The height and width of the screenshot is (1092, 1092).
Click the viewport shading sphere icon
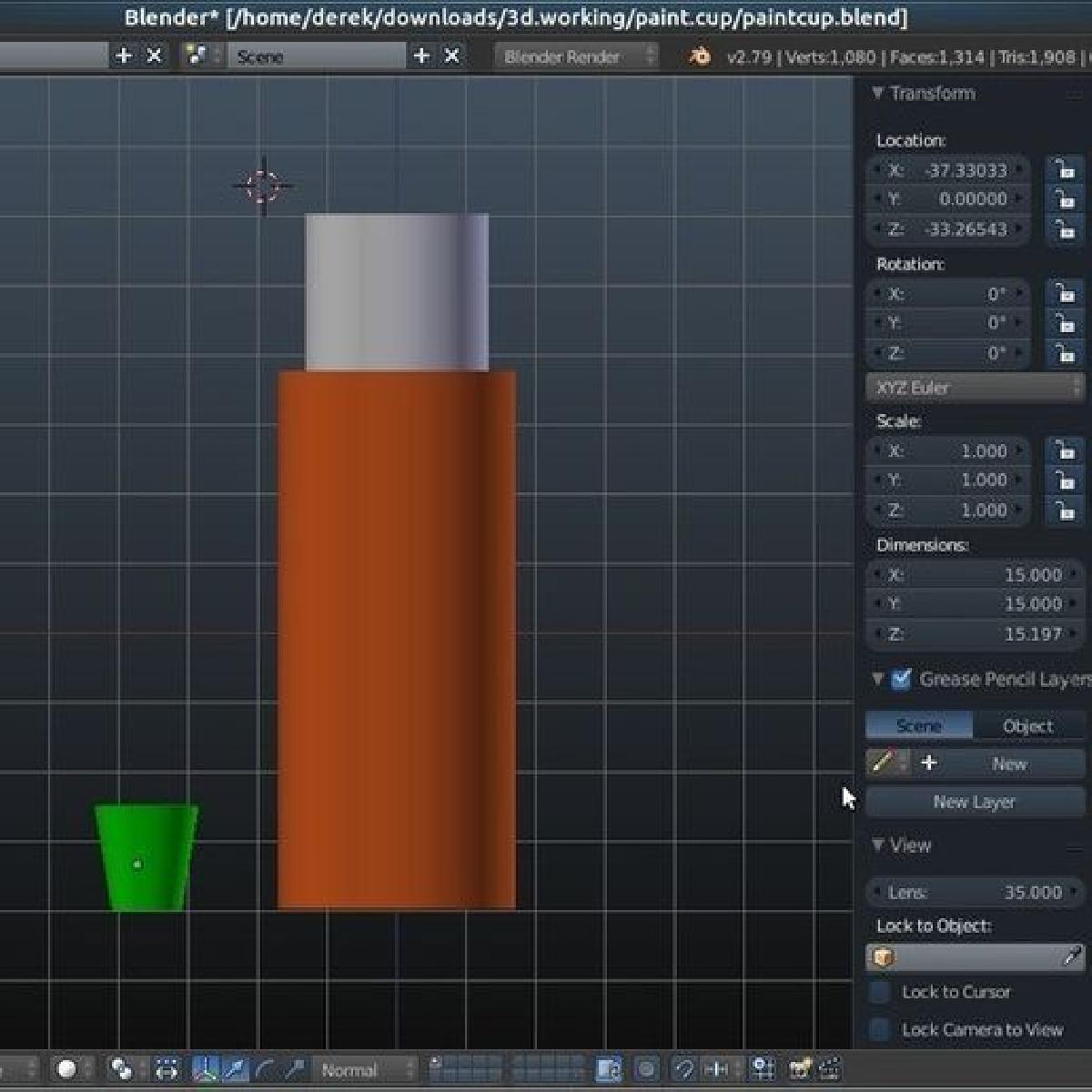pos(66,1068)
